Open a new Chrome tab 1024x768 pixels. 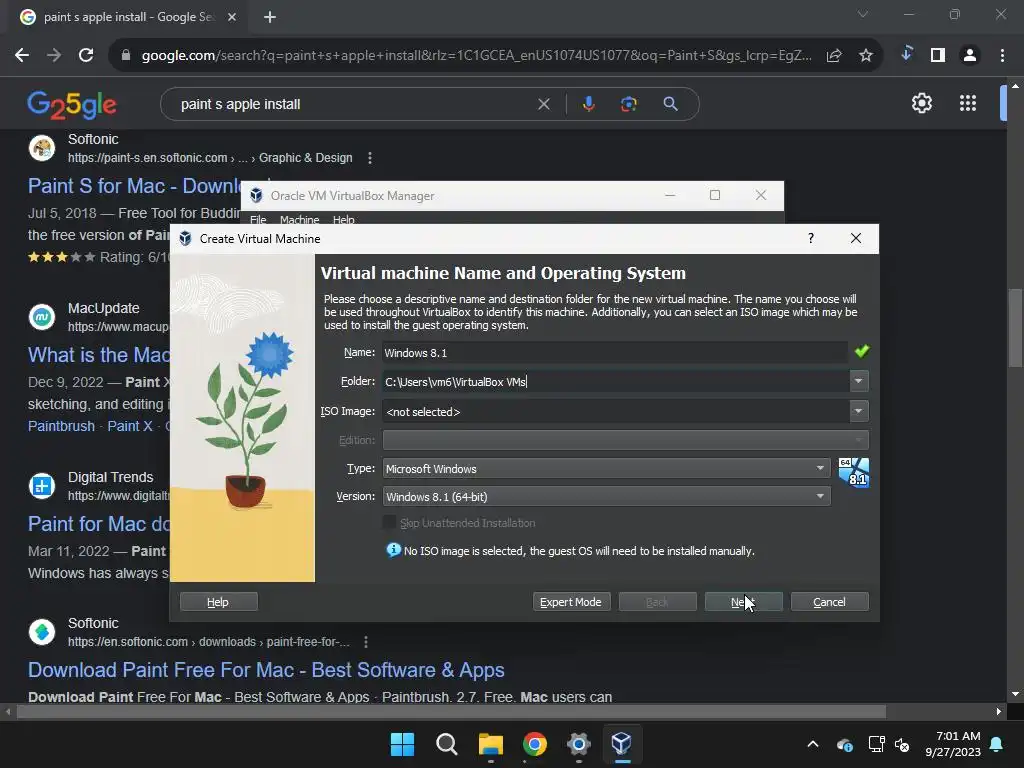click(270, 17)
